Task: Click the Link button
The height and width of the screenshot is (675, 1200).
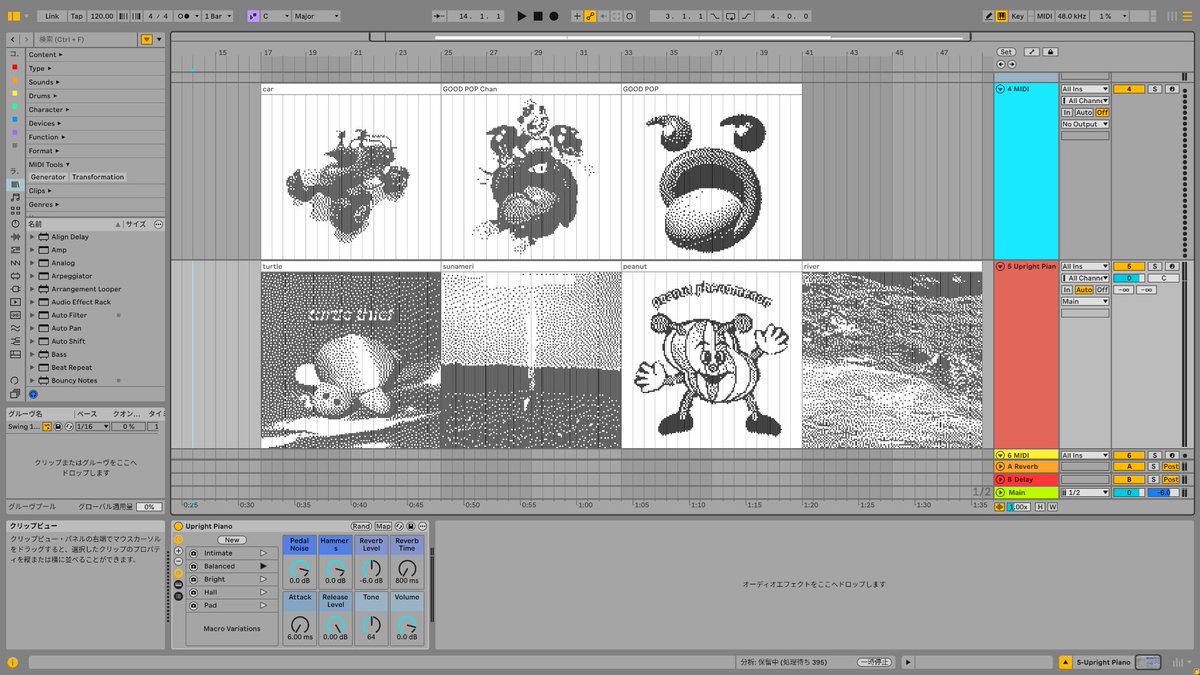Action: coord(52,16)
